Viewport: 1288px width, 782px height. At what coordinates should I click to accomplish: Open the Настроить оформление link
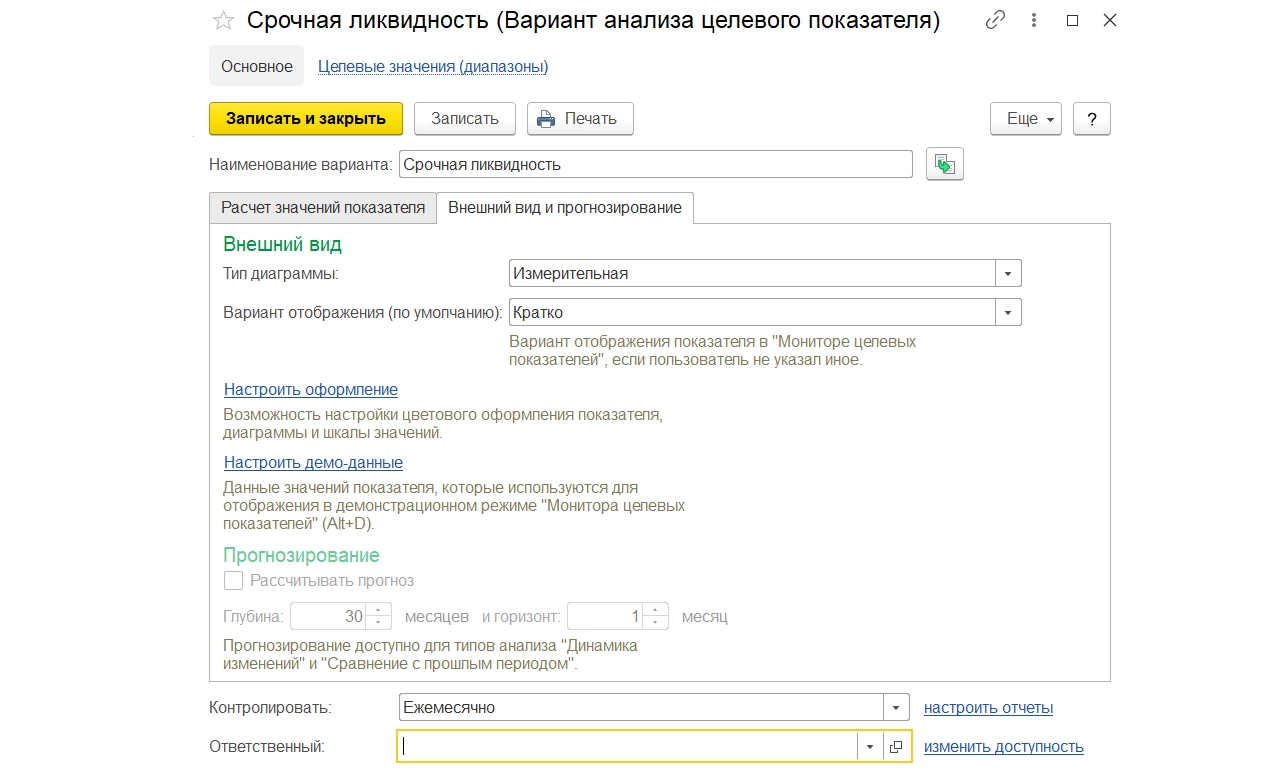click(311, 390)
